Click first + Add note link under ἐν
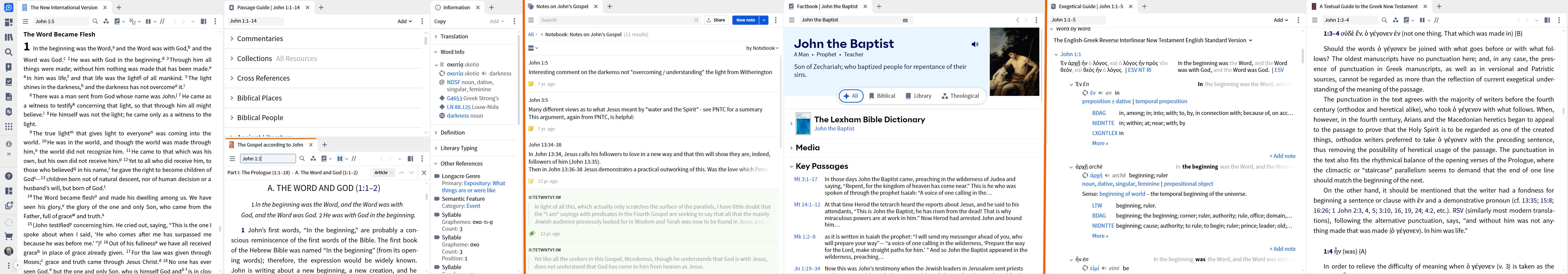This screenshot has width=1568, height=274. [1282, 156]
